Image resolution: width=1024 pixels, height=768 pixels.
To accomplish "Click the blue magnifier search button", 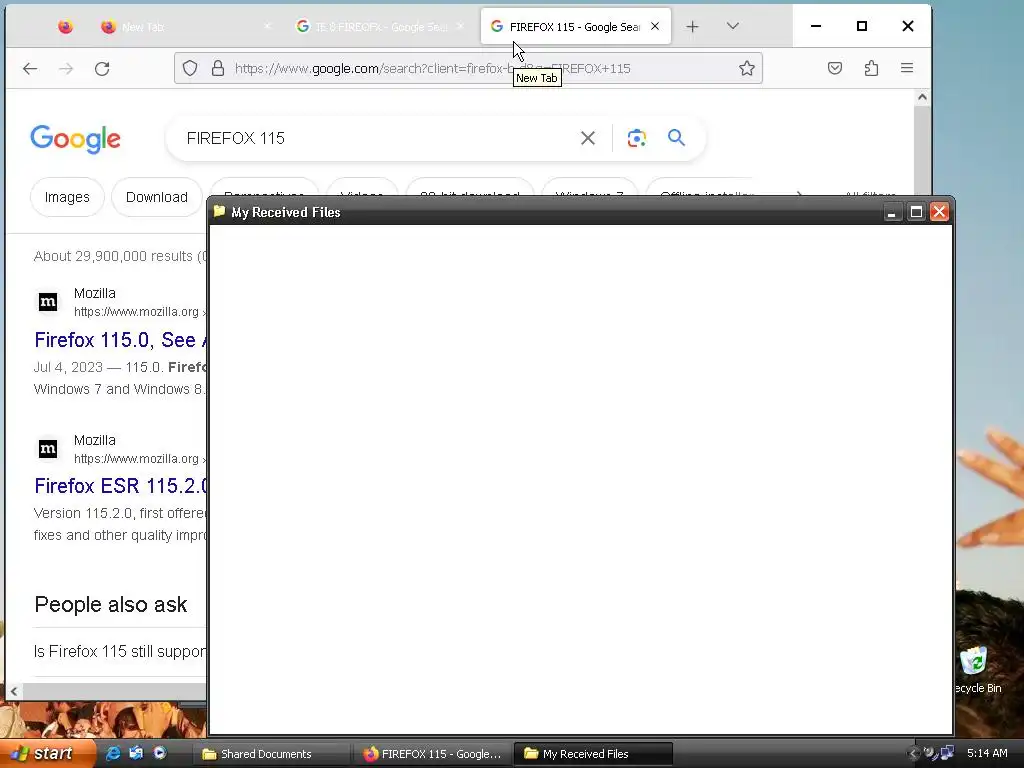I will pos(676,137).
